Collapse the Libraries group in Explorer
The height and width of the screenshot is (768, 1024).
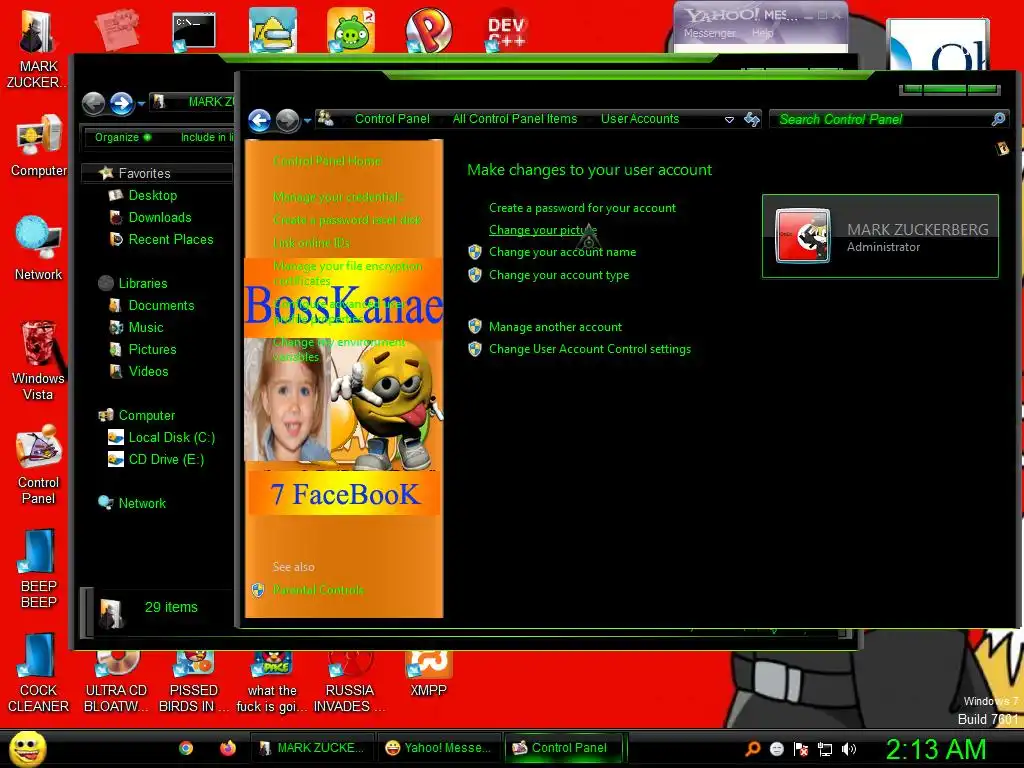pos(142,283)
